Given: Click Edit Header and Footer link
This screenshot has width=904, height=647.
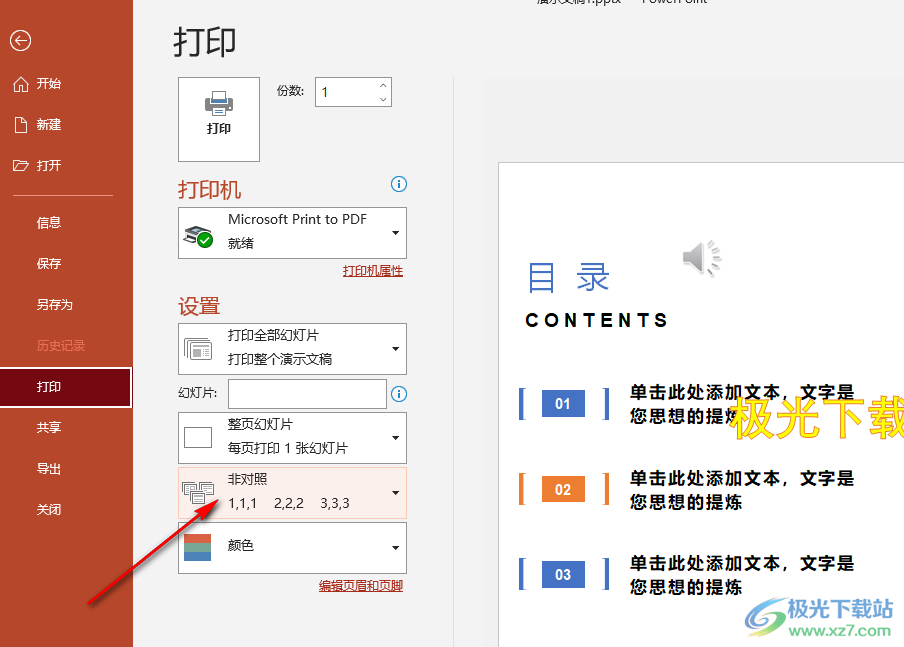Looking at the screenshot, I should pos(360,586).
